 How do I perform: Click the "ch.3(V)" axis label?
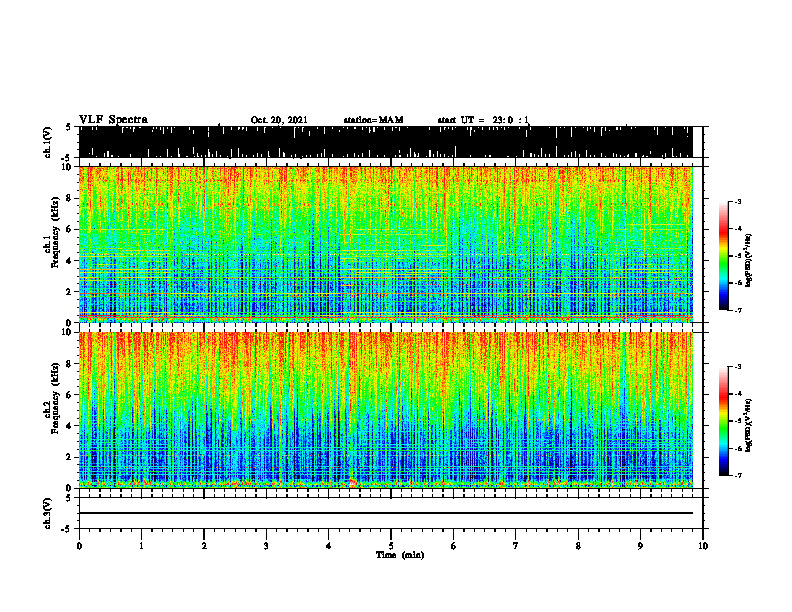48,513
